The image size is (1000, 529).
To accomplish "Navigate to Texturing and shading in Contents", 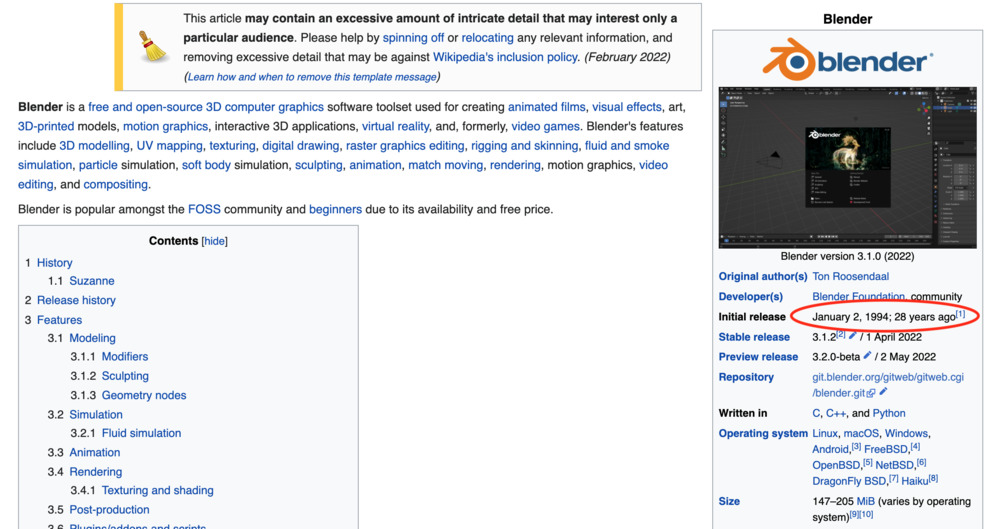I will click(x=157, y=490).
